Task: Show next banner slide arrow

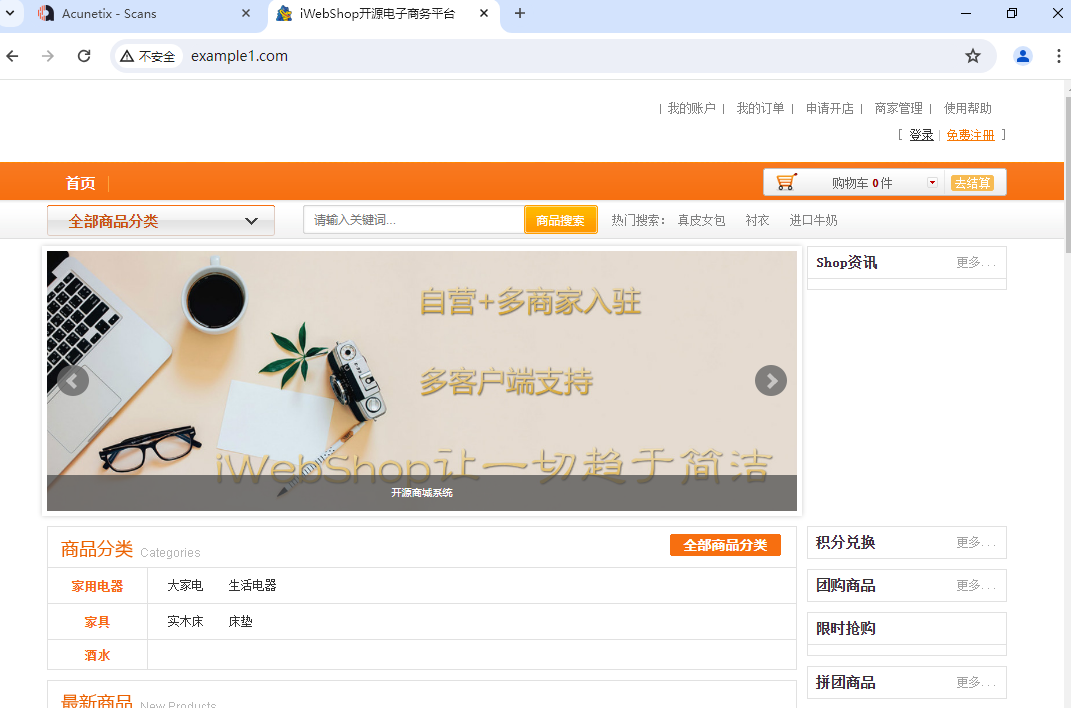Action: click(770, 380)
